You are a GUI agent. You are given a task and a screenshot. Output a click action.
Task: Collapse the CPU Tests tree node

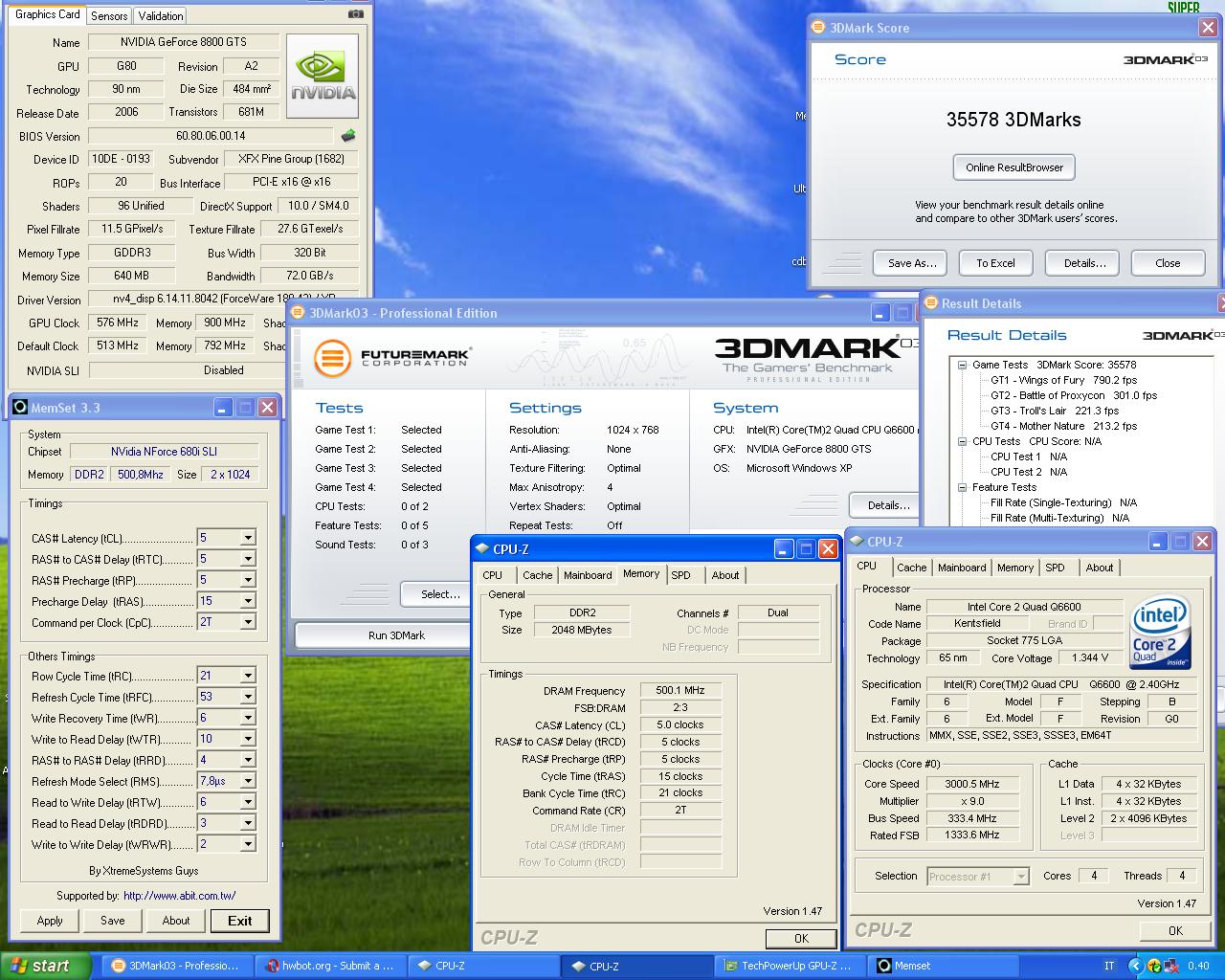tap(963, 441)
